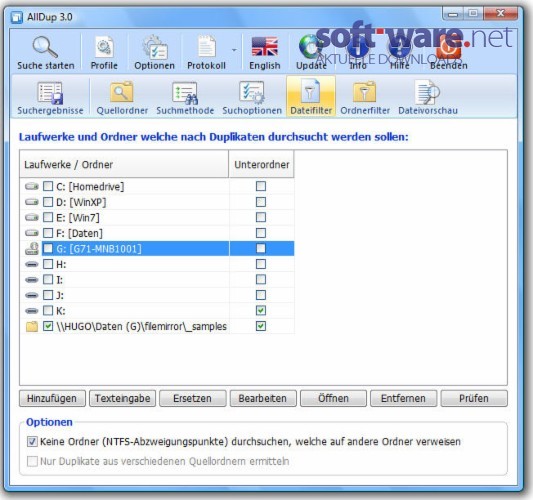Click the D: [WinXP] drive icon

32,202
